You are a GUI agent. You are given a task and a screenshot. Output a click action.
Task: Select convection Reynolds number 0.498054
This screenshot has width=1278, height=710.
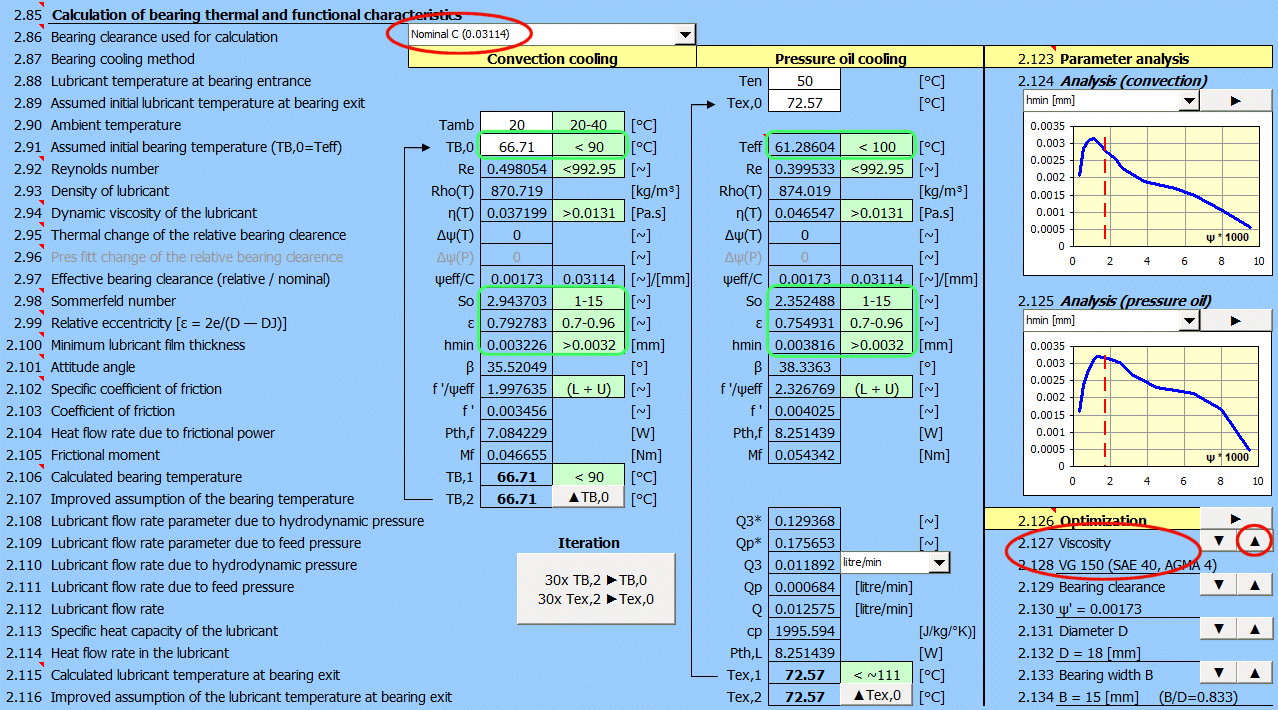(516, 168)
